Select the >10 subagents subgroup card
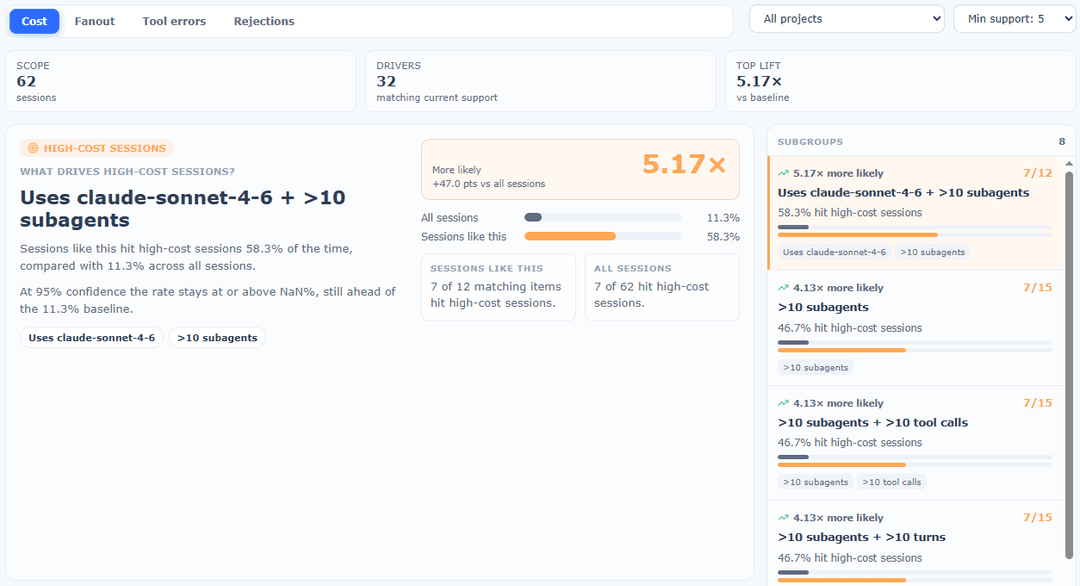The image size is (1080, 586). 915,328
